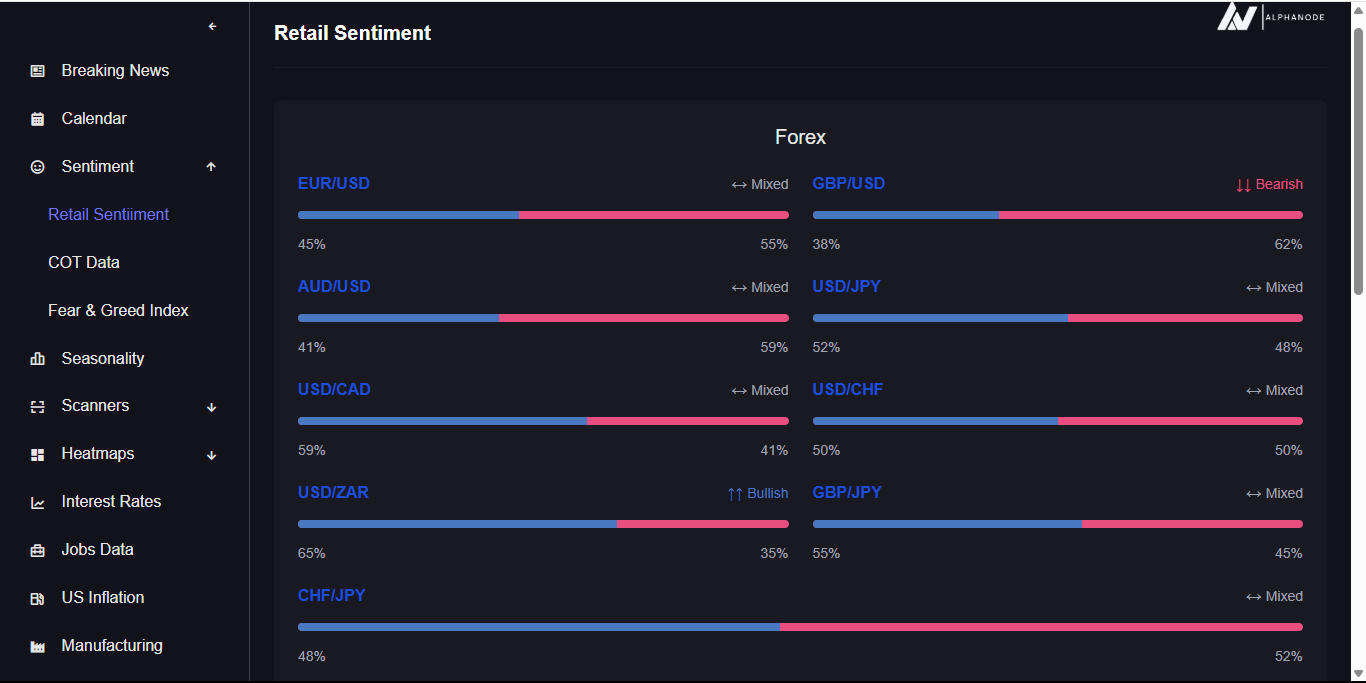Click the Manufacturing factory icon
Image resolution: width=1366 pixels, height=683 pixels.
point(38,647)
